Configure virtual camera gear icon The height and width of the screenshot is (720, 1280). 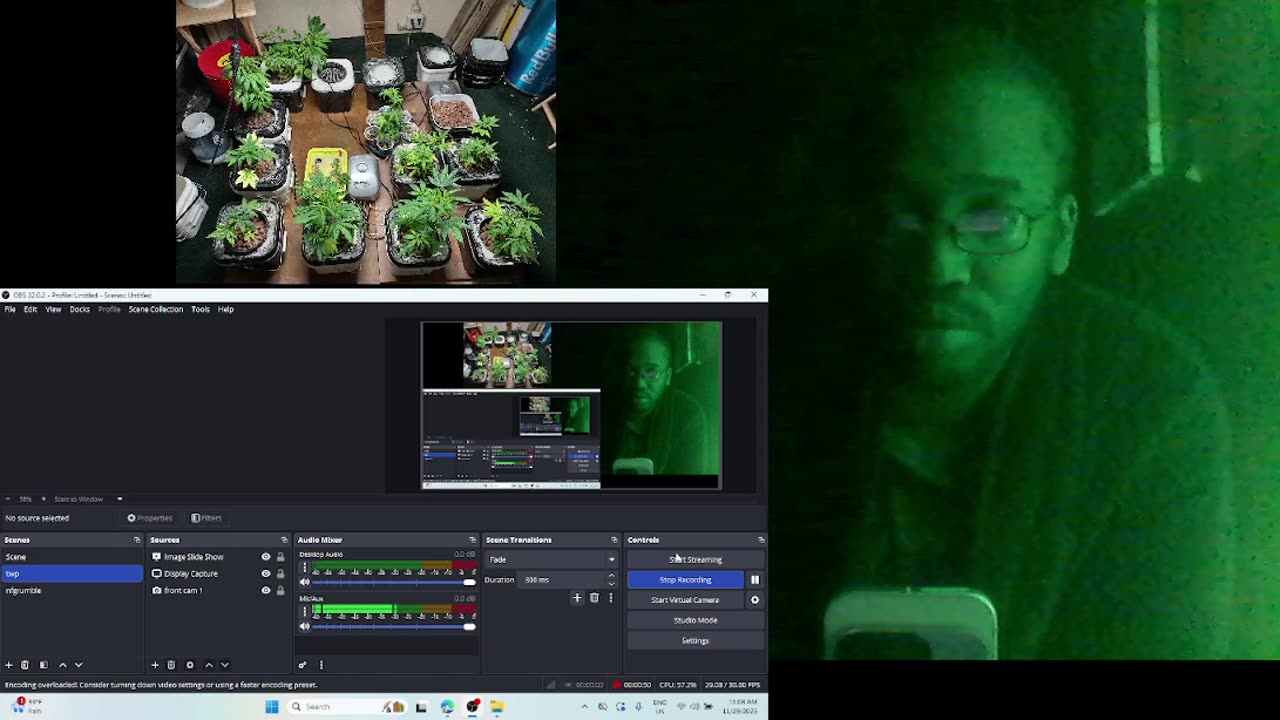755,600
